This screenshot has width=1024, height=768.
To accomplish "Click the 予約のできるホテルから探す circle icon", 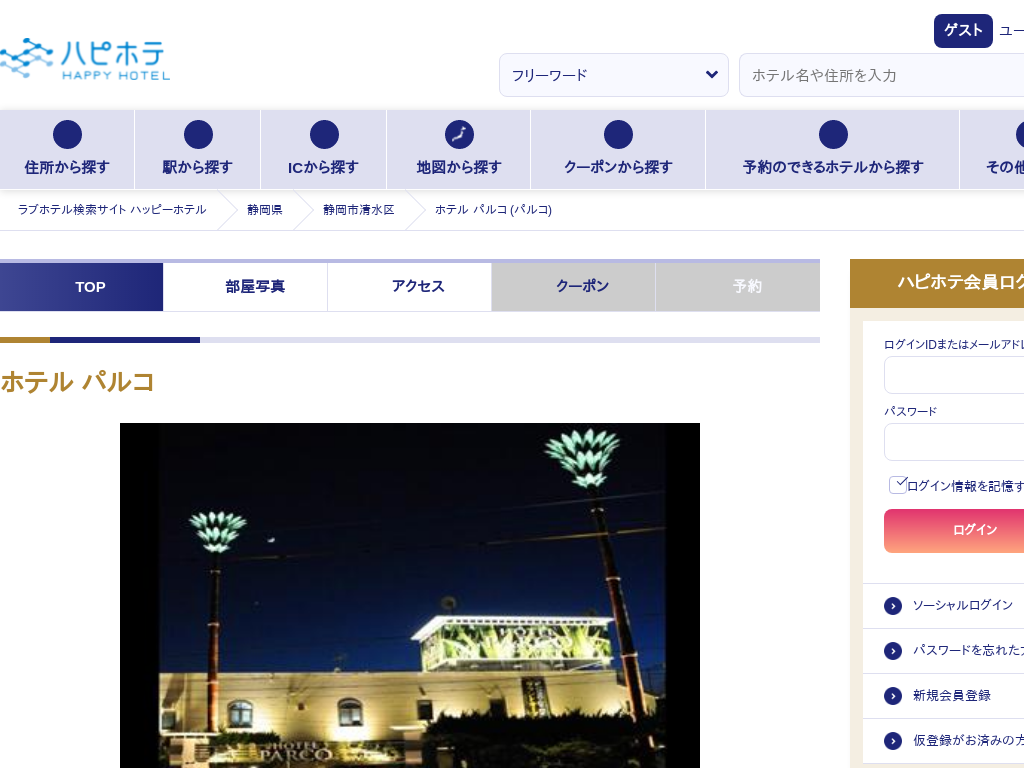I will click(x=833, y=135).
